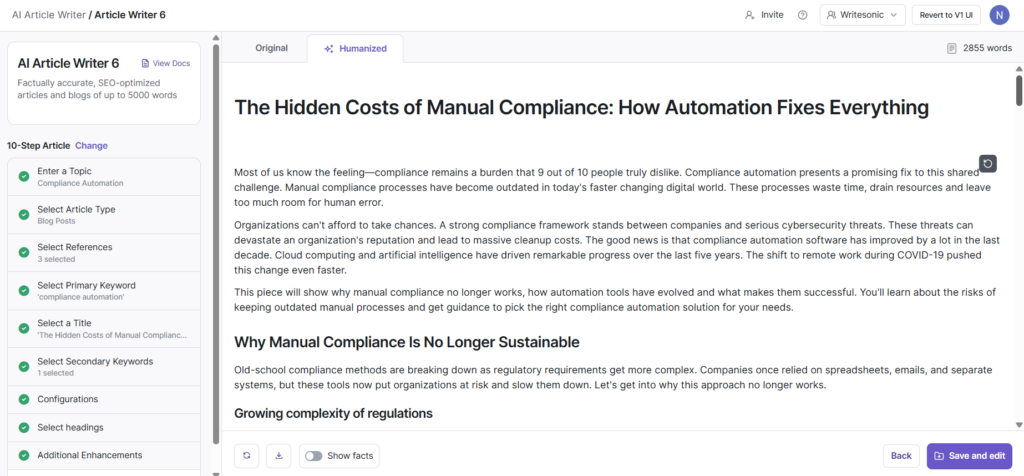This screenshot has width=1024, height=476.
Task: Click the regenerate refresh icon in bottom toolbar
Action: pos(247,456)
